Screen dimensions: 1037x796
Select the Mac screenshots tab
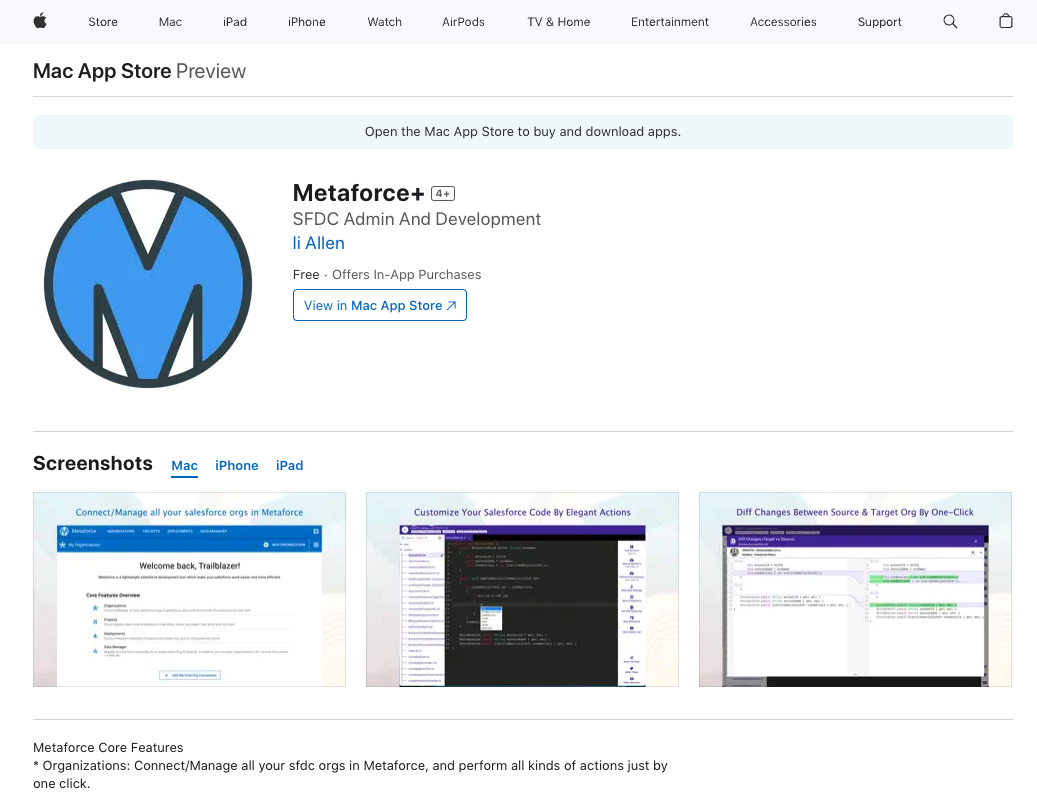tap(185, 465)
